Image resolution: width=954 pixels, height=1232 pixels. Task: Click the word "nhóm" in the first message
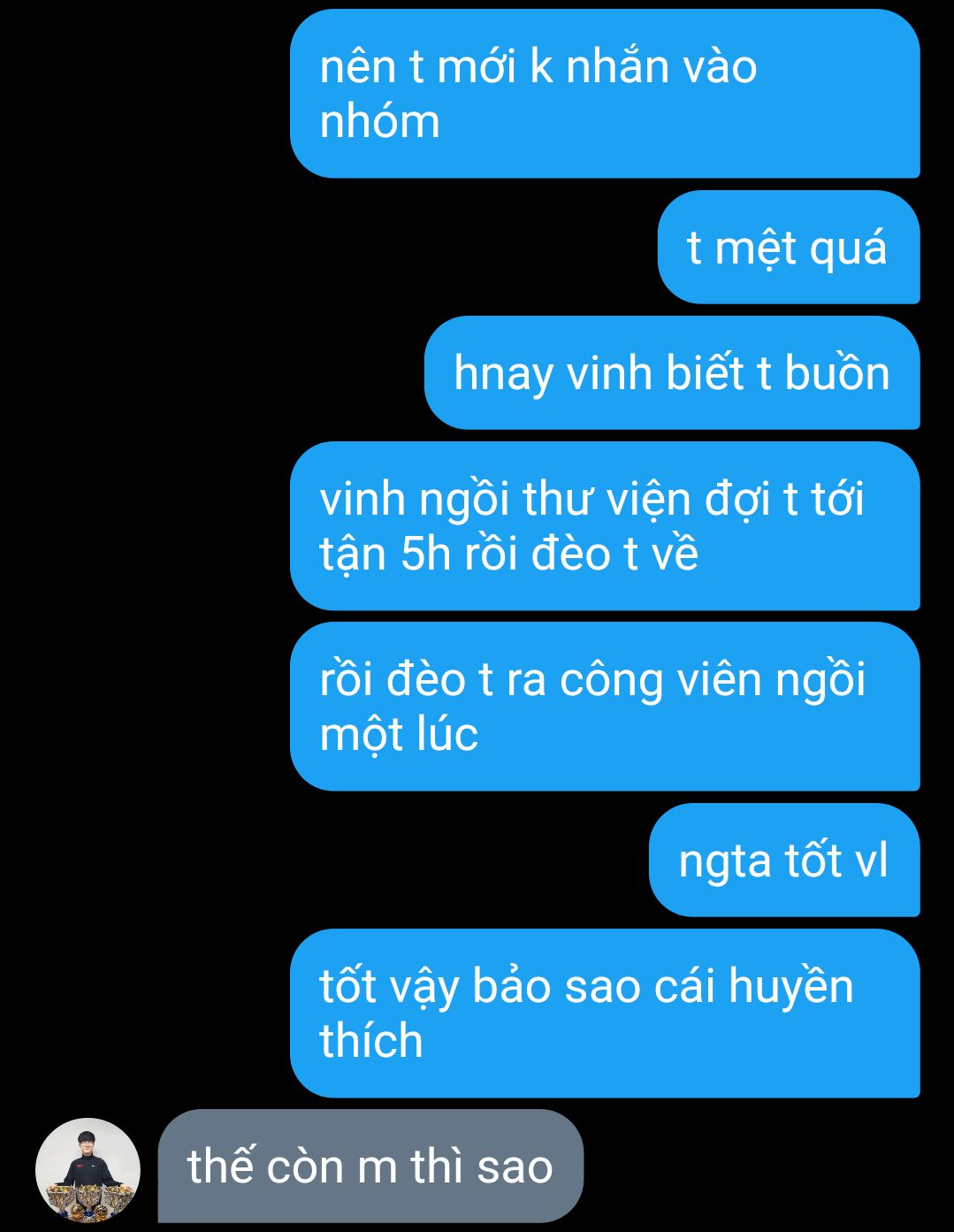(x=379, y=121)
